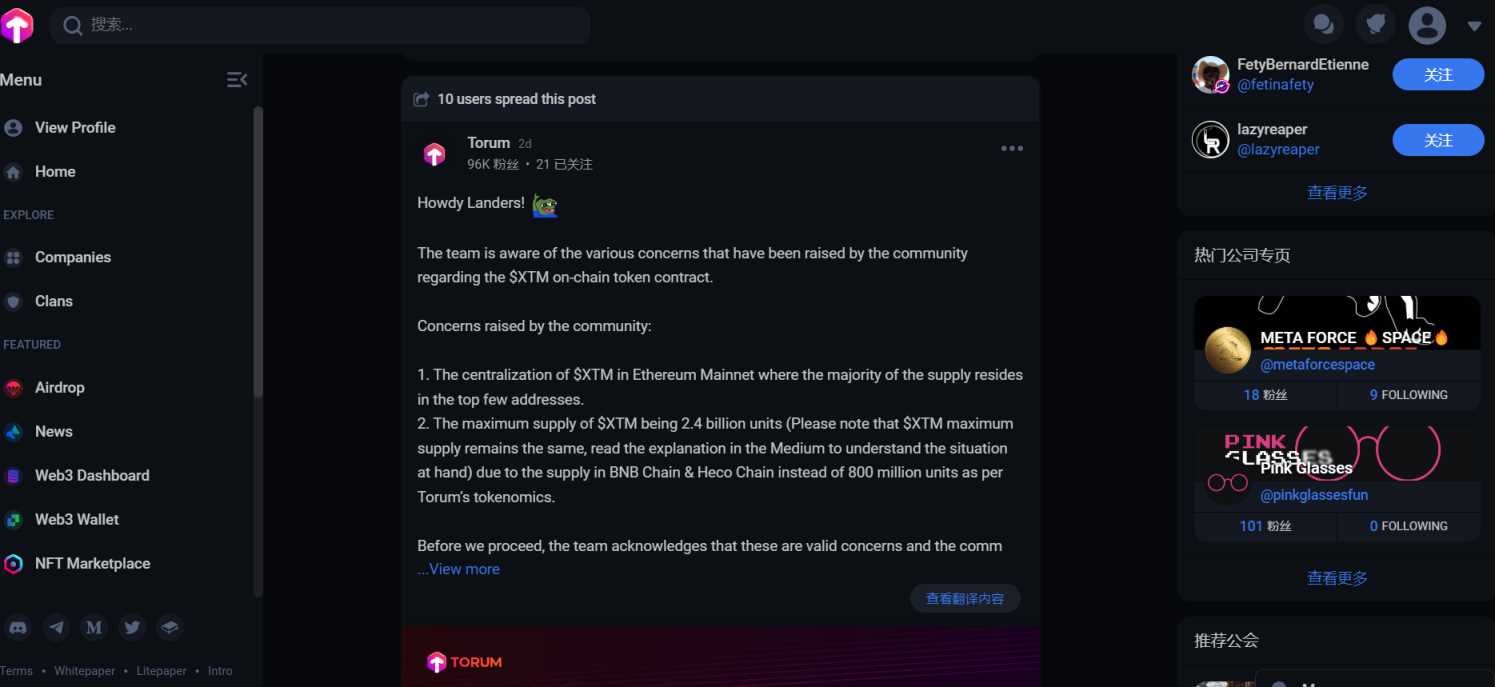Open the notifications bell icon
Screen dimensions: 1495x687
click(1375, 24)
